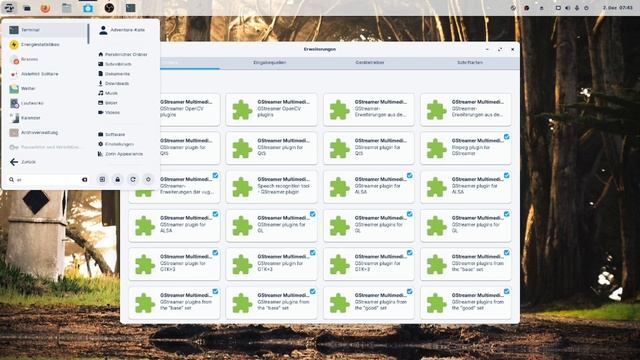This screenshot has width=640, height=360.
Task: Open the Schreibtisch folder shortcut
Action: pyautogui.click(x=115, y=64)
